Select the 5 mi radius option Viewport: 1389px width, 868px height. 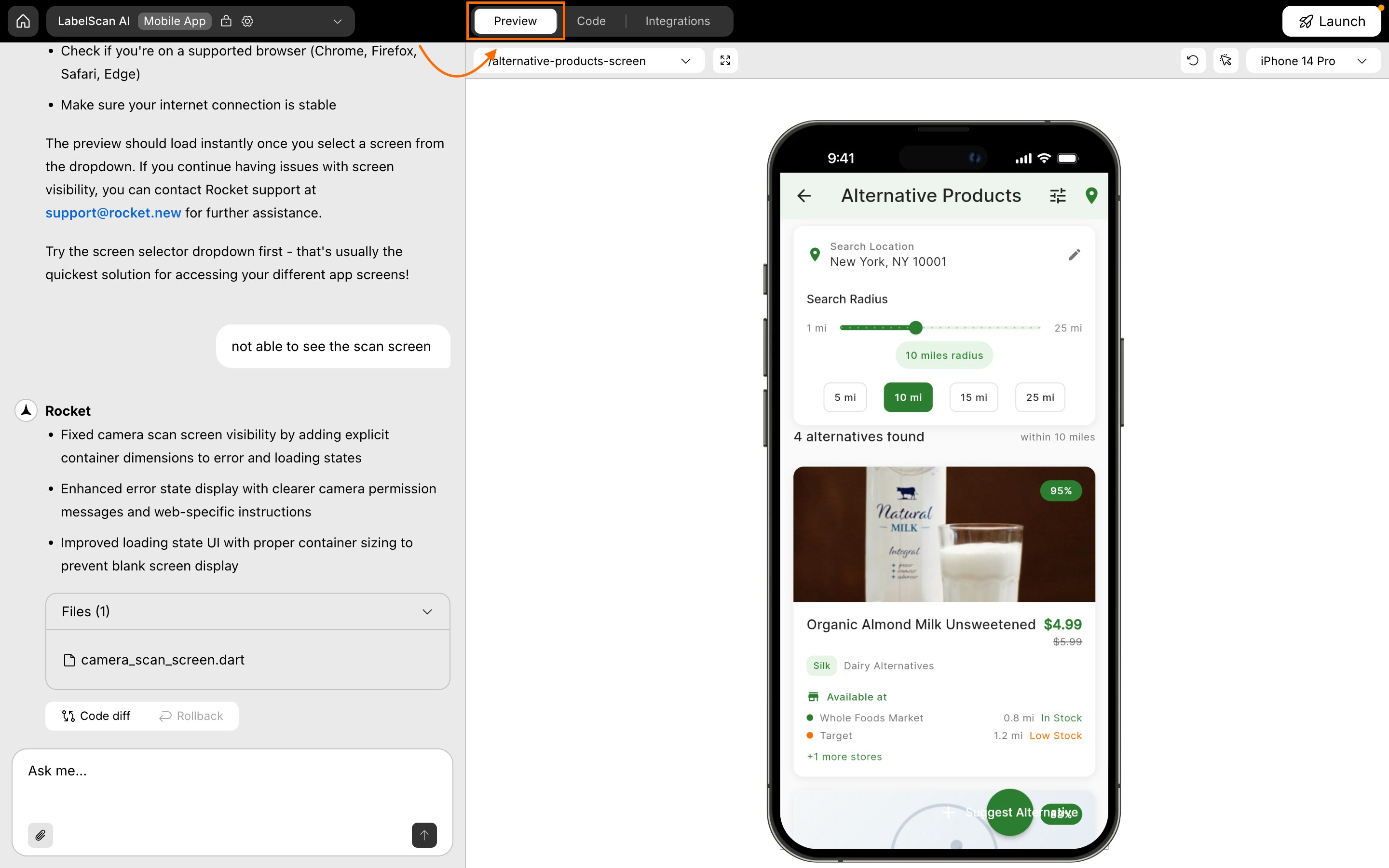coord(845,397)
